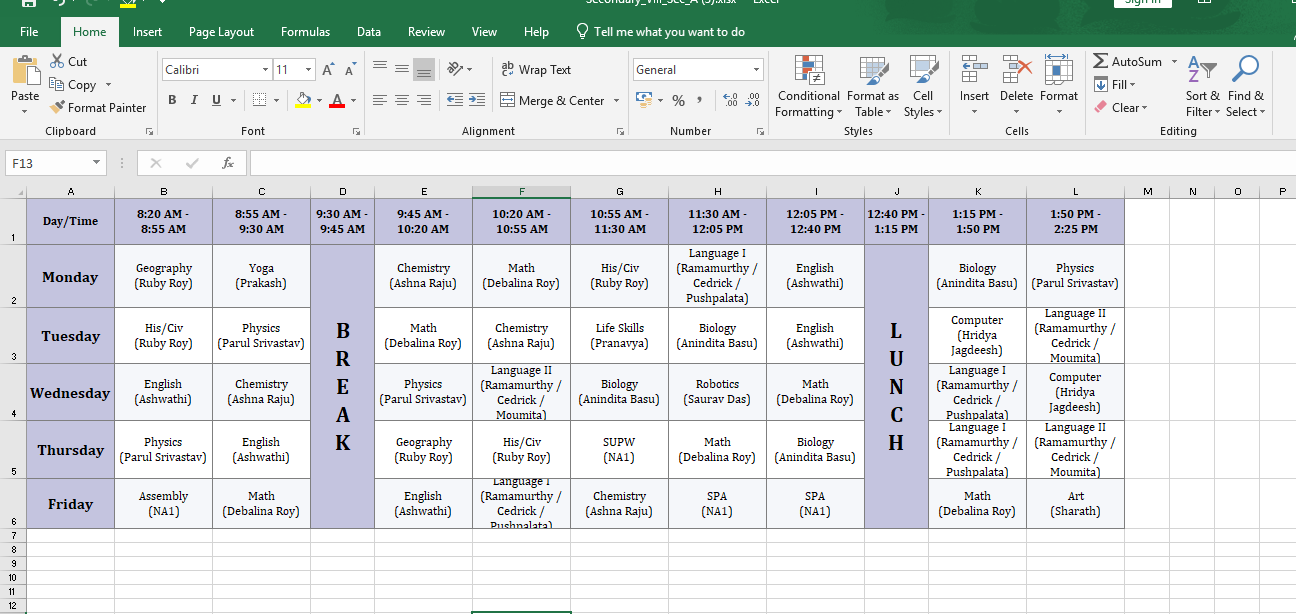Viewport: 1296px width, 614px height.
Task: Align text to bottom of cell
Action: tap(424, 69)
